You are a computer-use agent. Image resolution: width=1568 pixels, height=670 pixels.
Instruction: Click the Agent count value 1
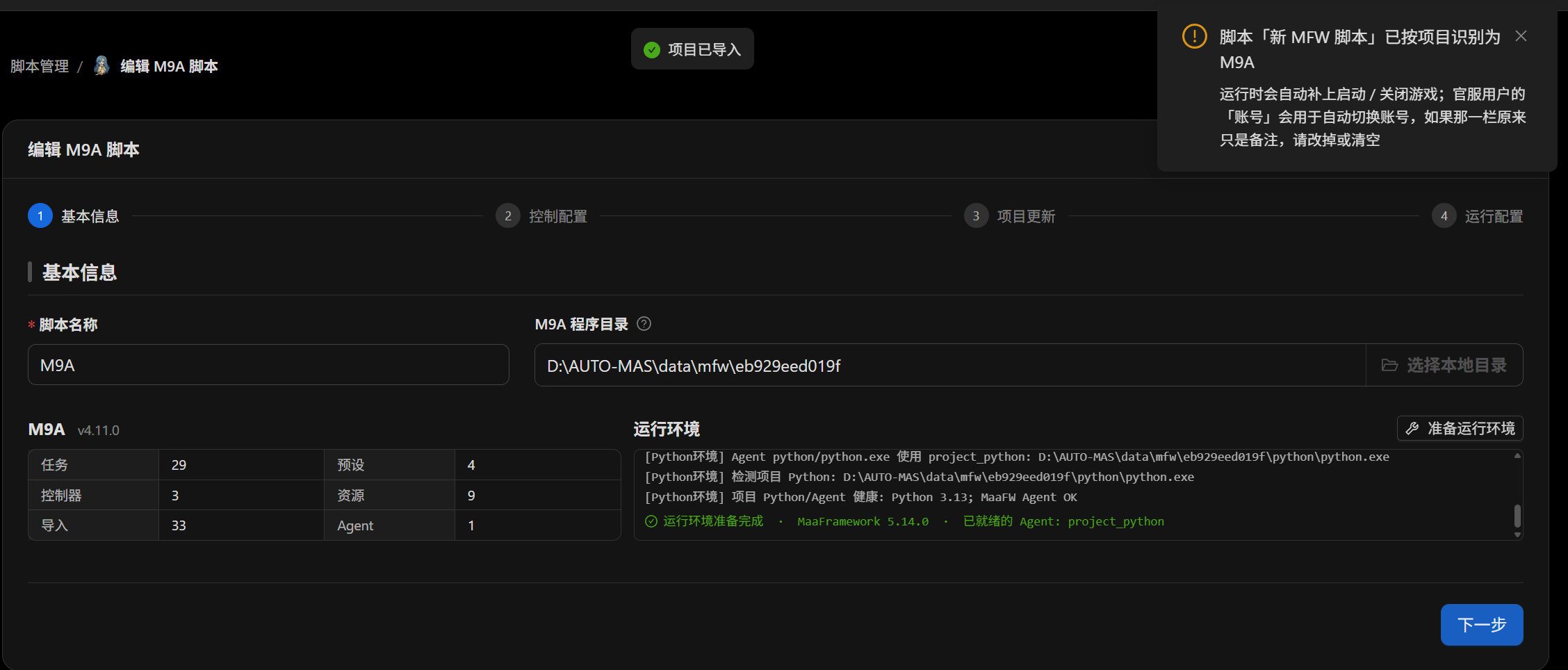click(x=471, y=525)
